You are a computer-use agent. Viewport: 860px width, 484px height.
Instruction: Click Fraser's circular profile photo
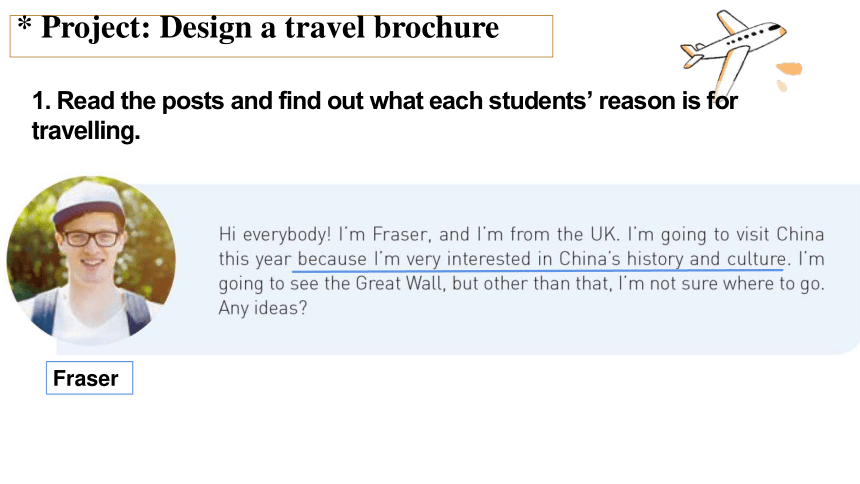coord(91,260)
